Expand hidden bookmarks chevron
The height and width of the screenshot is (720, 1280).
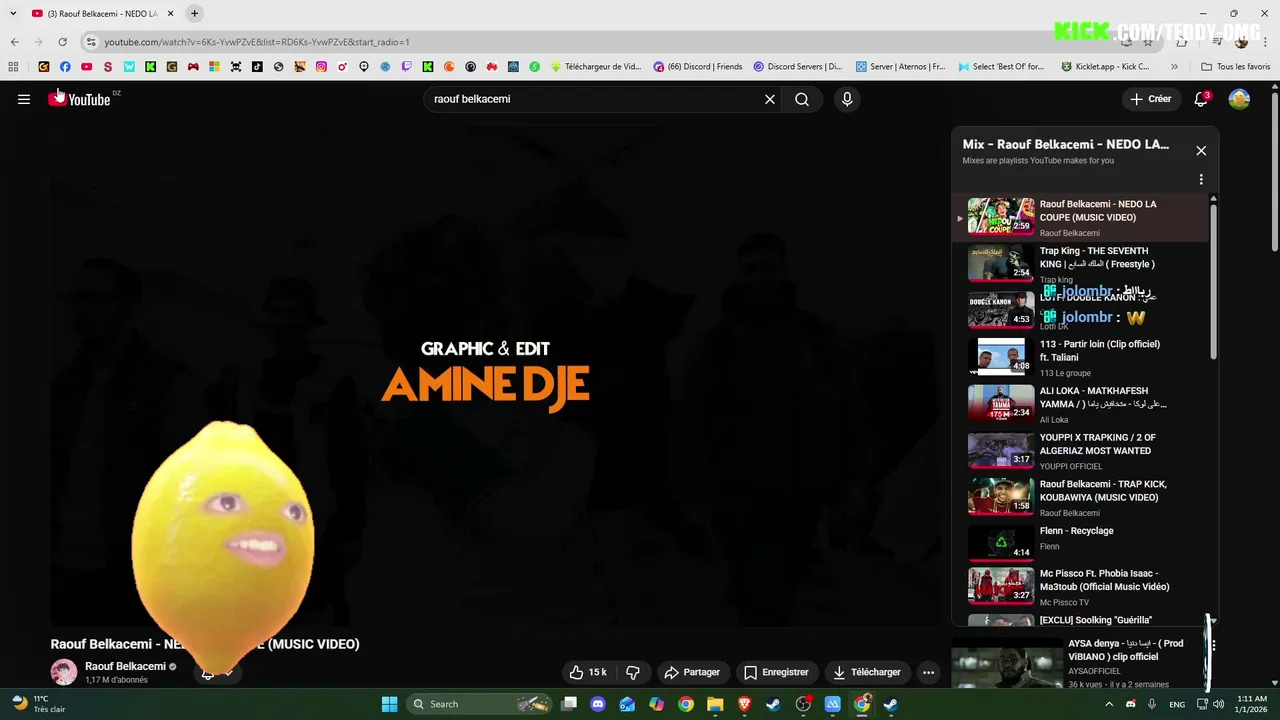[x=1174, y=67]
